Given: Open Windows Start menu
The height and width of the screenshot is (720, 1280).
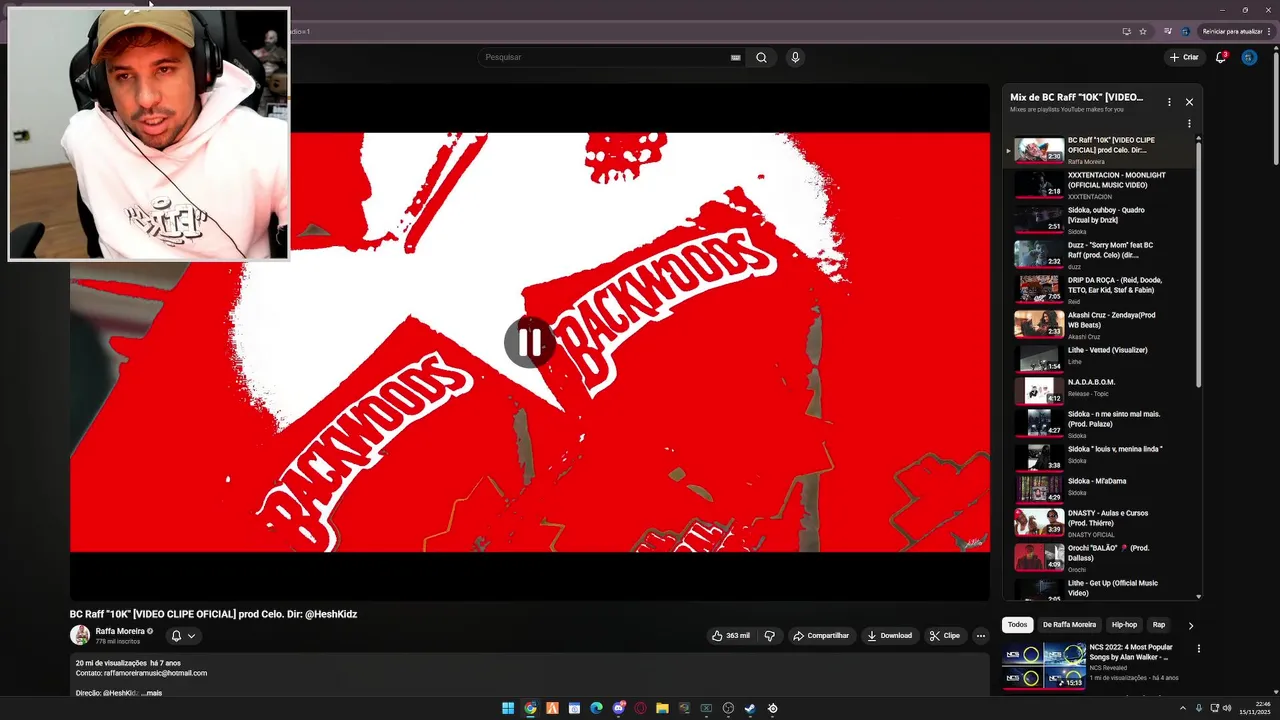Looking at the screenshot, I should pos(508,708).
